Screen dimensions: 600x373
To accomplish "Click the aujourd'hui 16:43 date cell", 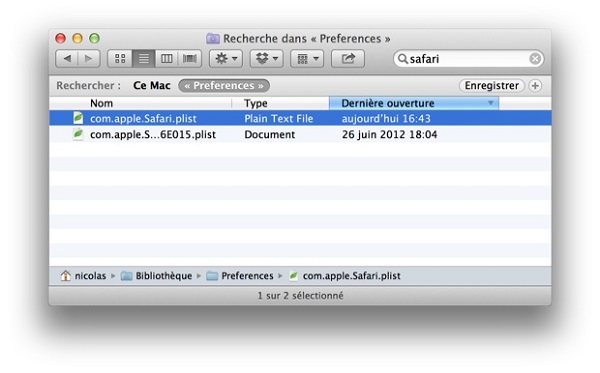I will [386, 119].
